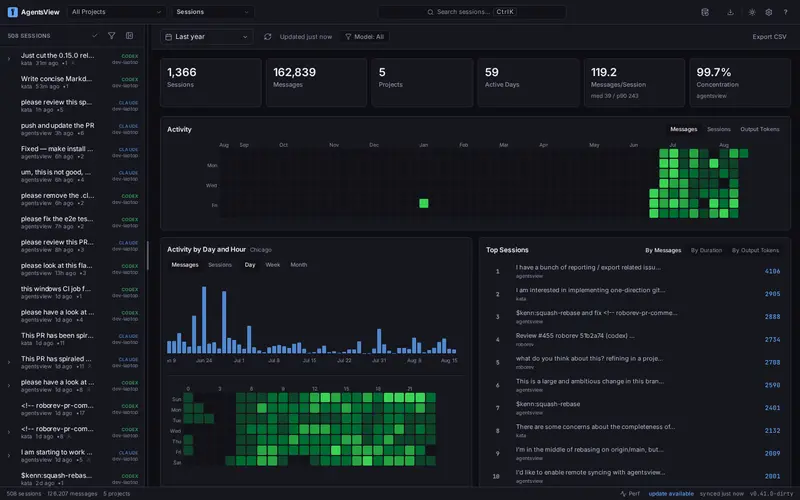
Task: Open top session 'There are some concerns about the completeness'
Action: (633, 431)
